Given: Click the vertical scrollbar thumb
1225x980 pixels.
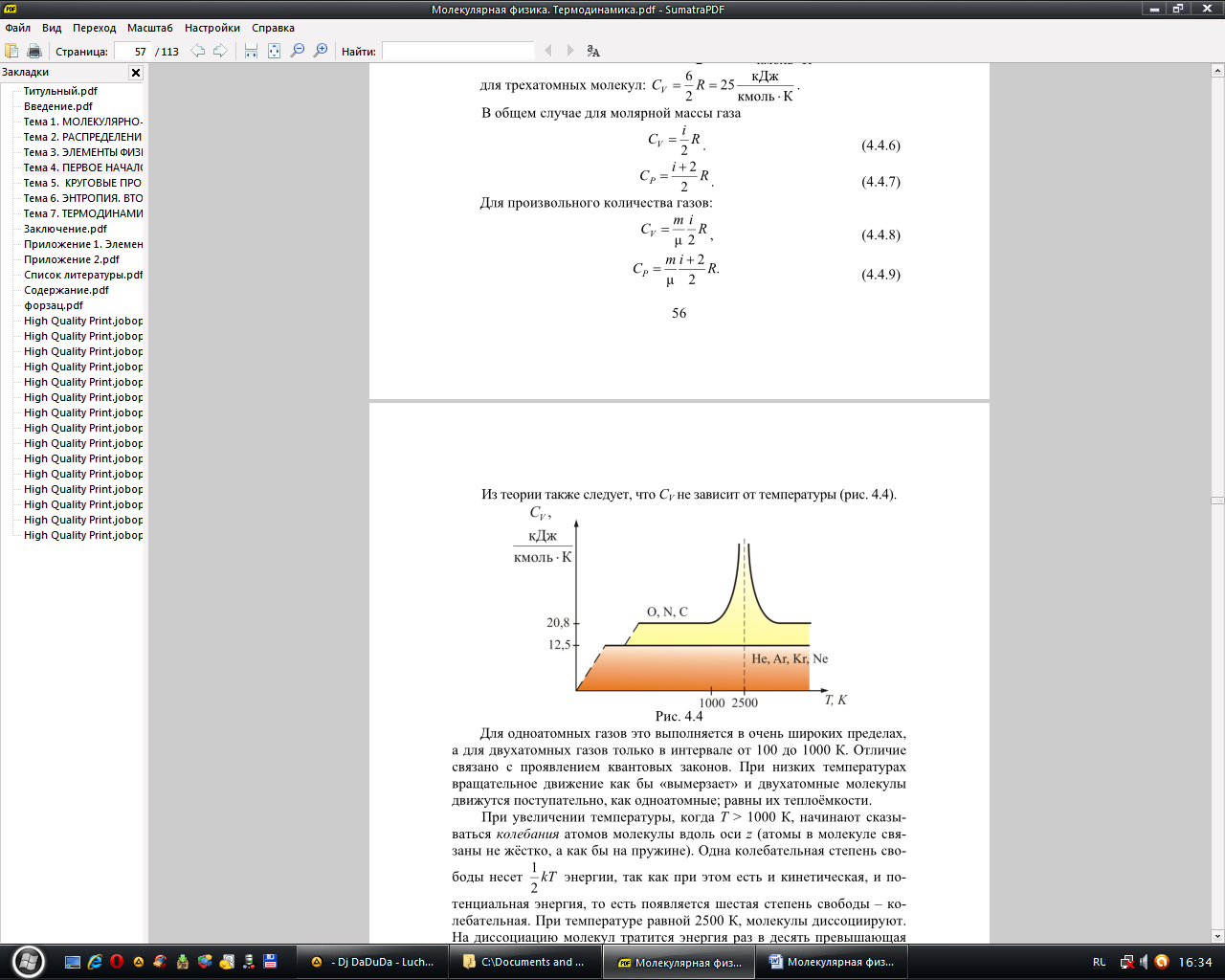Looking at the screenshot, I should click(x=1217, y=501).
